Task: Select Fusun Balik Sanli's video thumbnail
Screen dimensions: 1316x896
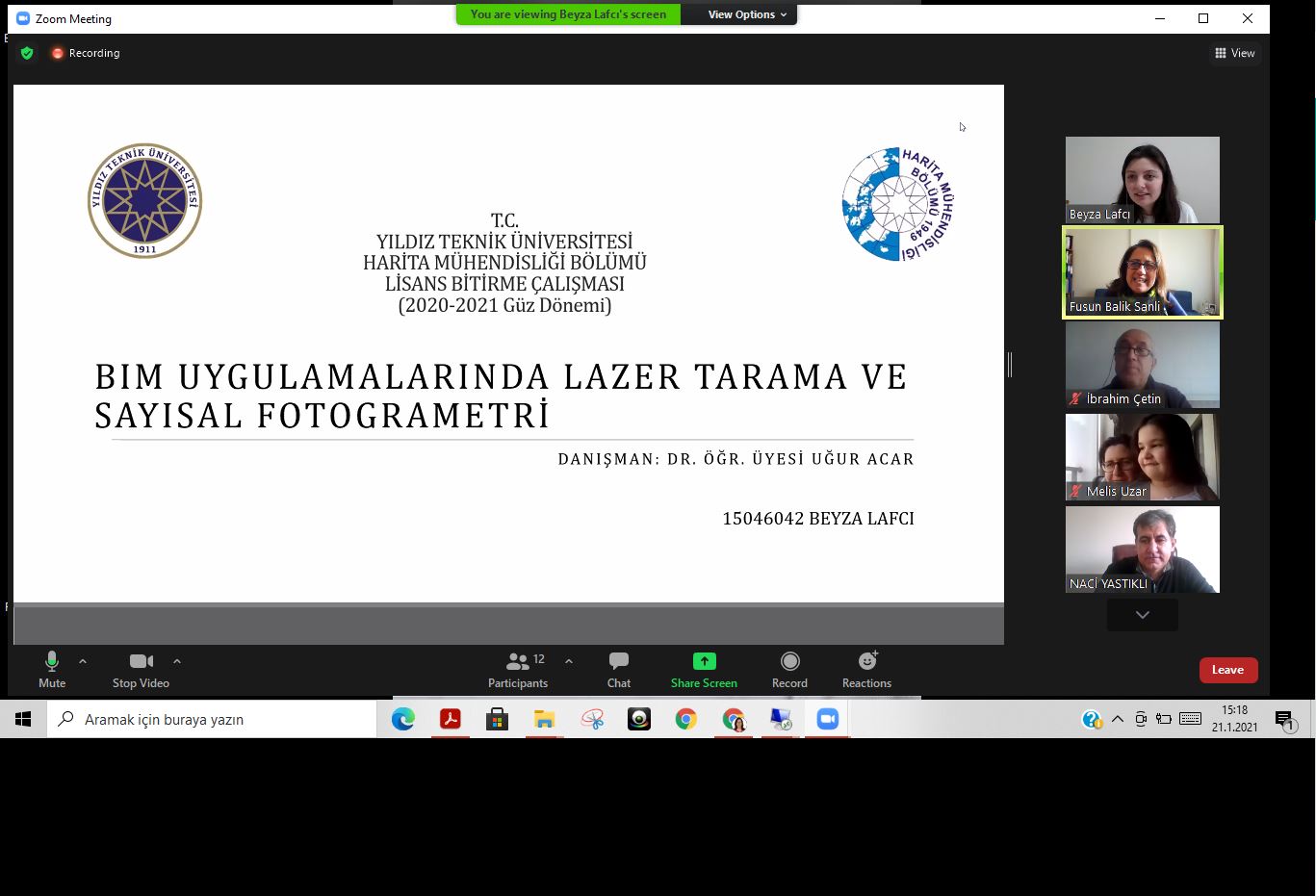Action: pos(1143,272)
